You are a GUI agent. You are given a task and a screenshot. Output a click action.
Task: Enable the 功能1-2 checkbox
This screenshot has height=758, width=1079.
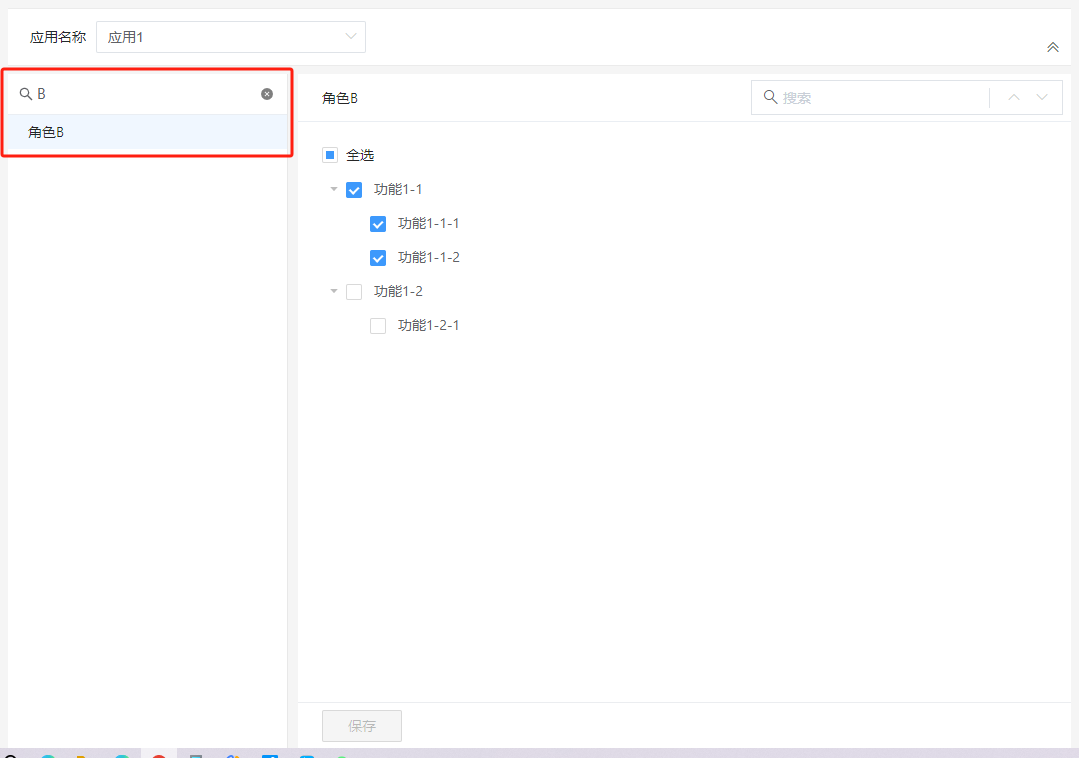tap(354, 292)
